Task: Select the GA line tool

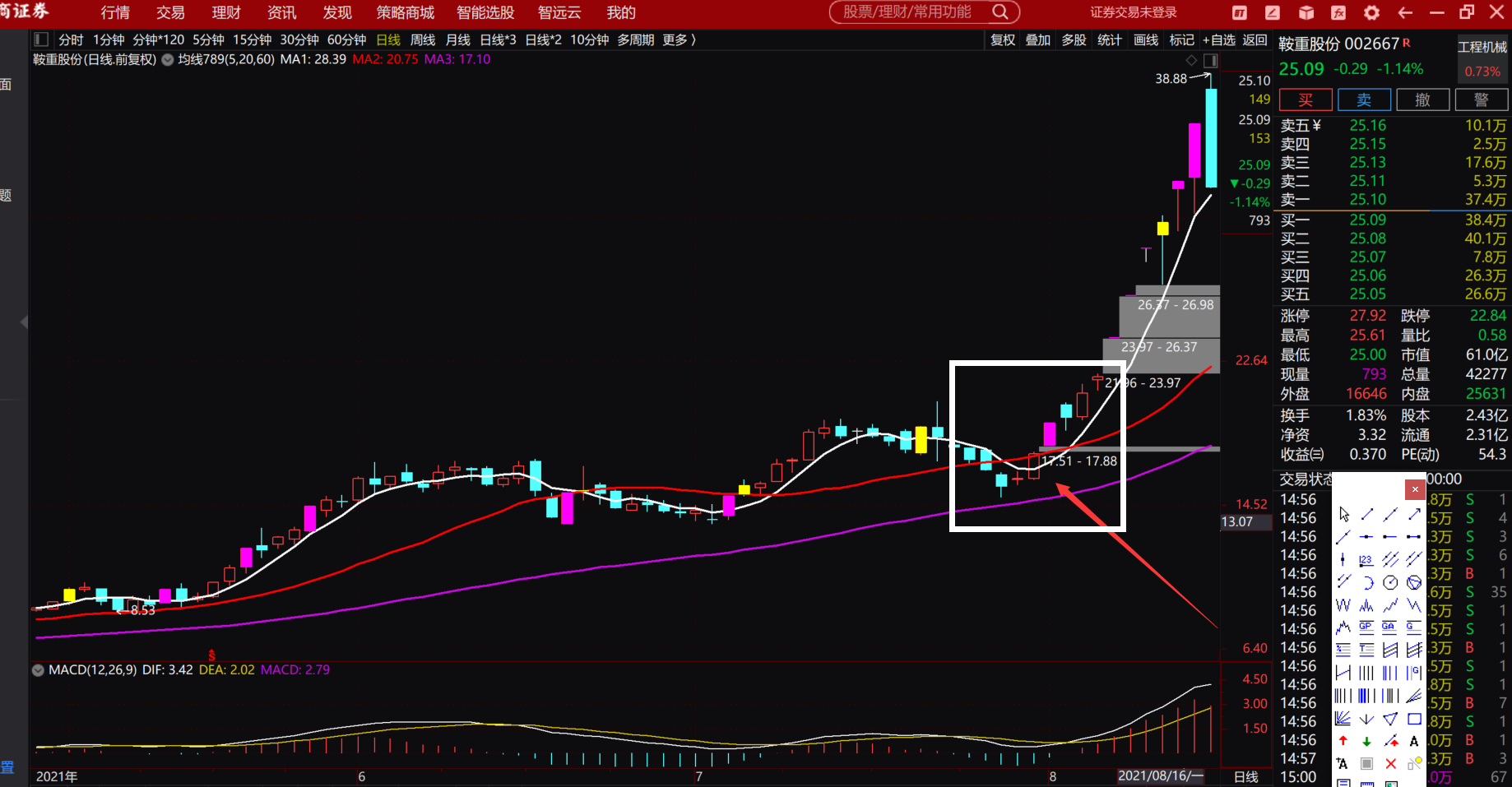Action: [x=1390, y=627]
